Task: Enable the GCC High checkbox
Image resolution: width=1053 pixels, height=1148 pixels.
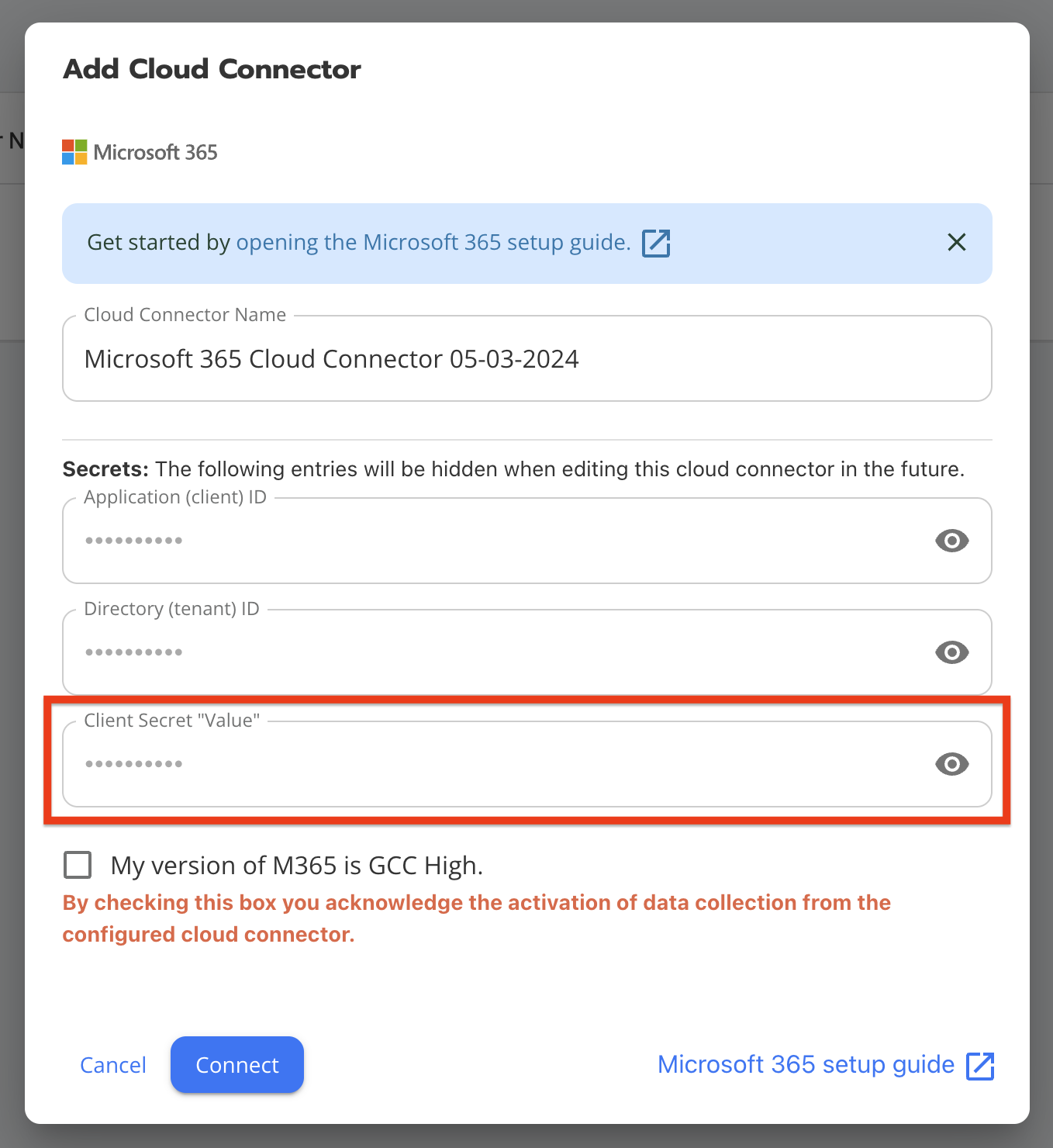Action: coord(78,865)
